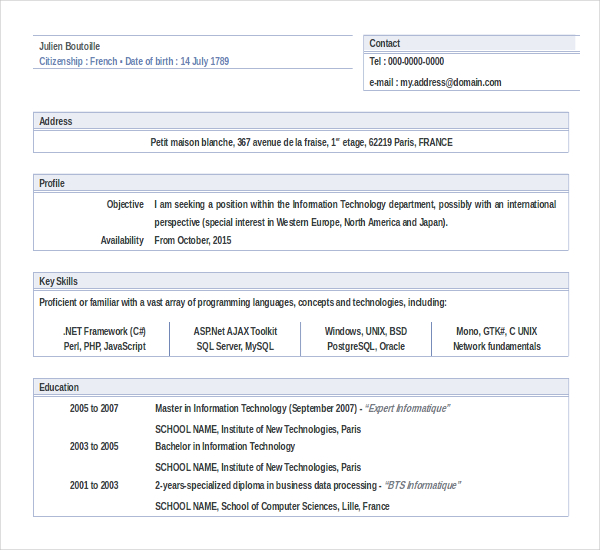Click skill 'Perl, PHP, JavaScript'

(104, 346)
